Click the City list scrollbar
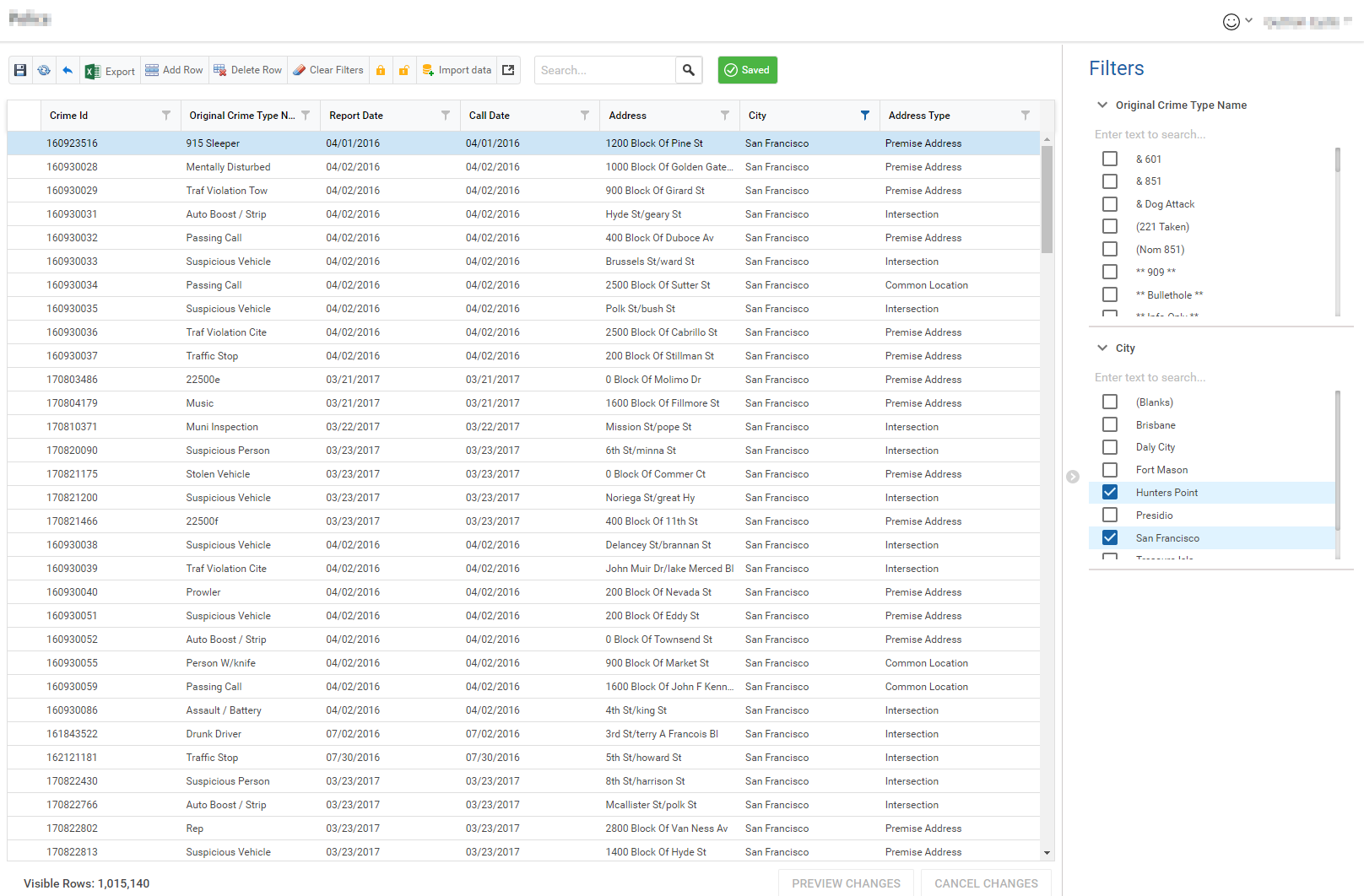1364x896 pixels. (1338, 460)
